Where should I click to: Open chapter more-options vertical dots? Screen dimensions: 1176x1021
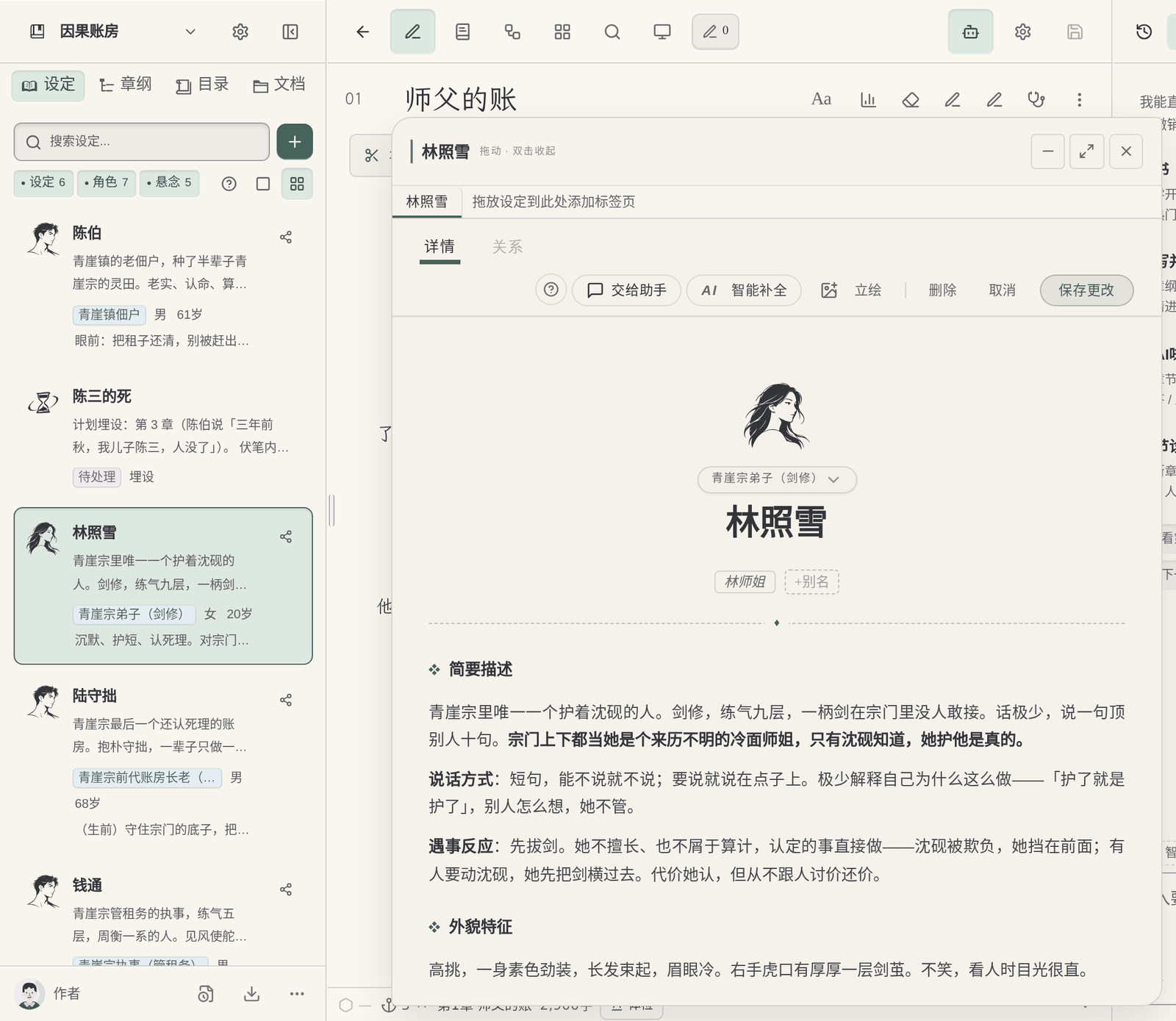pos(1079,99)
